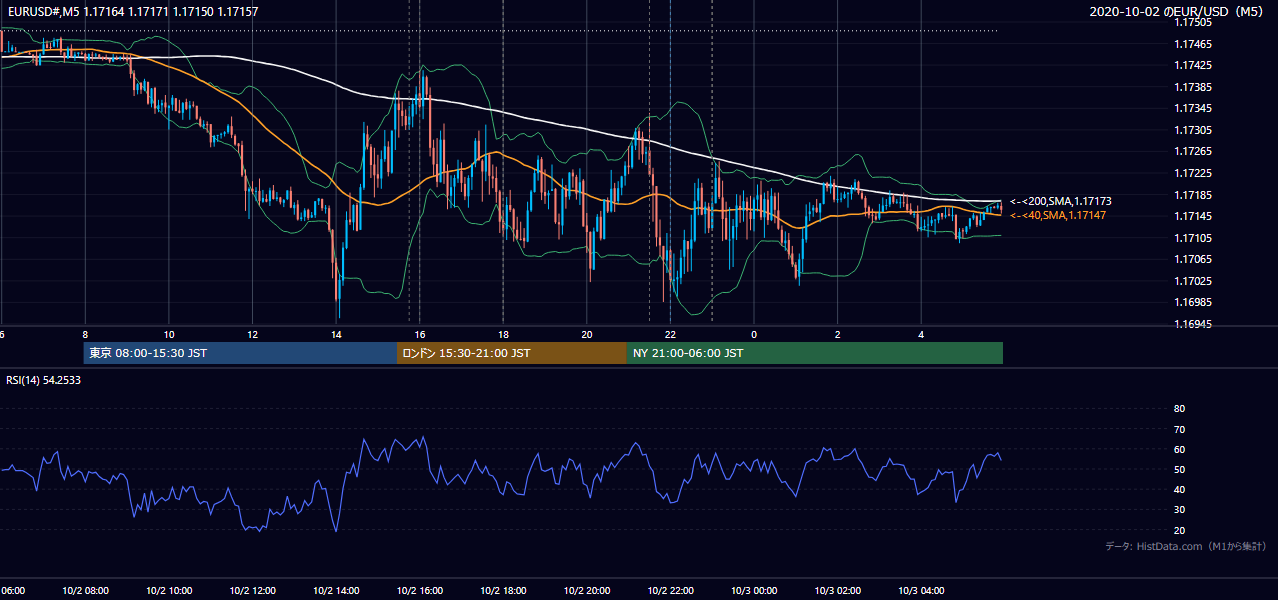This screenshot has width=1278, height=600.
Task: Click the 10/3 04:00 date label
Action: click(x=921, y=590)
